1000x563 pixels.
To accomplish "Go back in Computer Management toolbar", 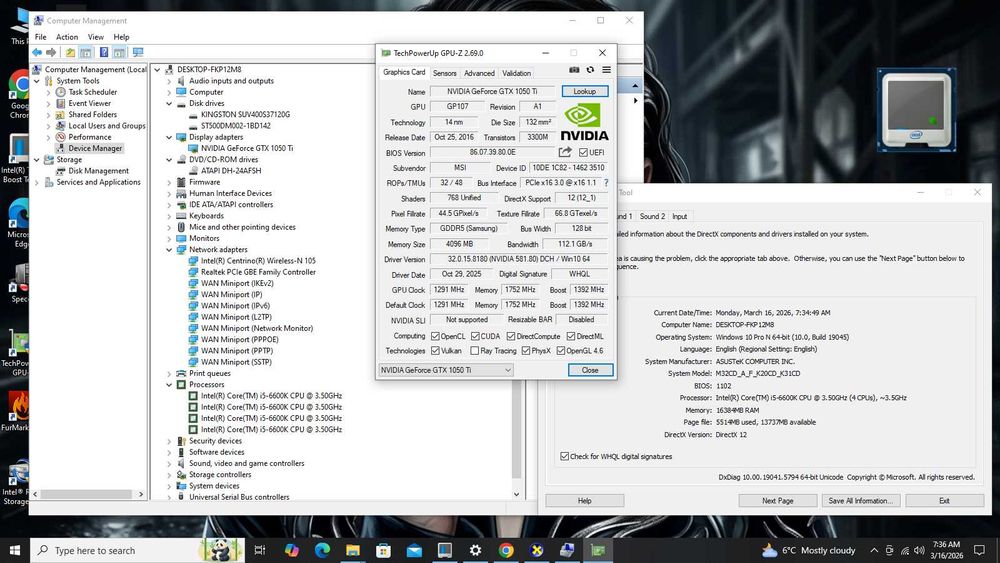I will pos(37,52).
